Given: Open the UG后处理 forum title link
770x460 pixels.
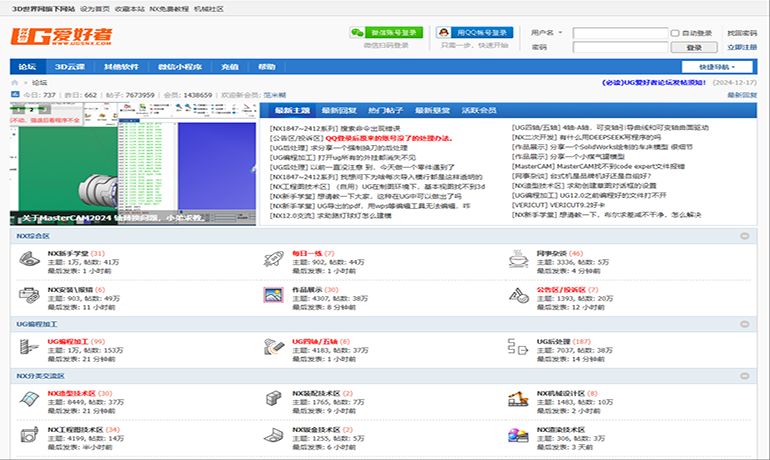Looking at the screenshot, I should click(x=553, y=341).
